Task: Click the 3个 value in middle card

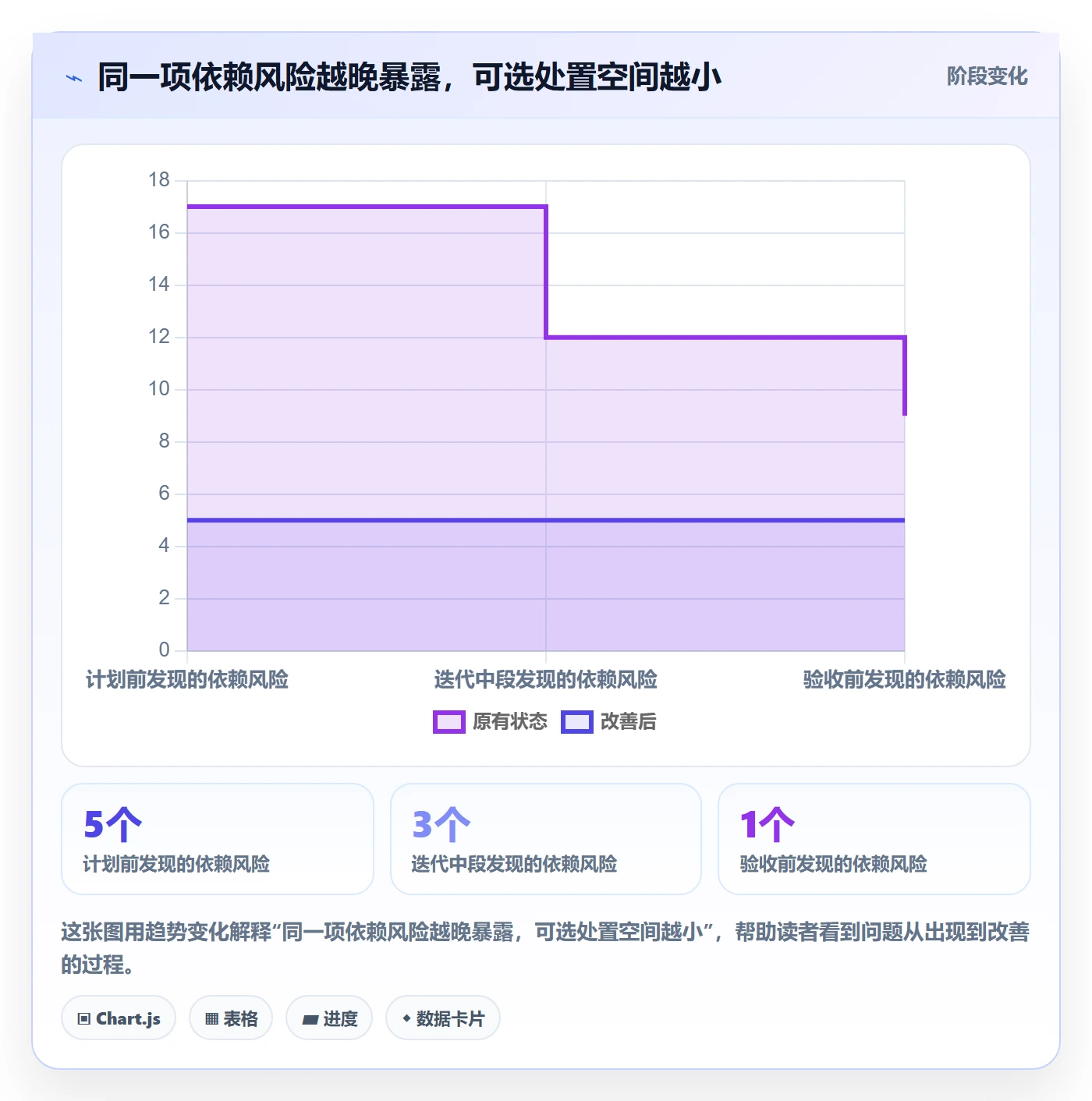Action: click(x=441, y=824)
